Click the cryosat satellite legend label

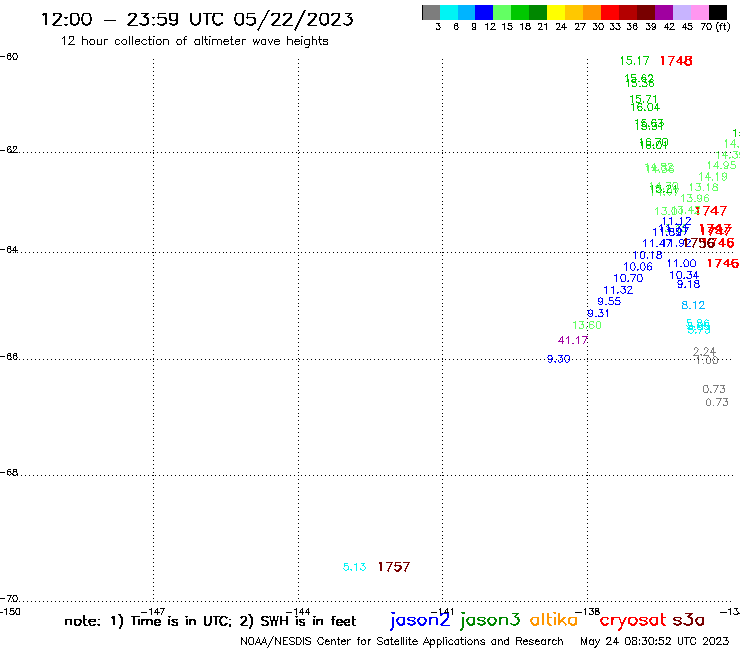click(633, 621)
